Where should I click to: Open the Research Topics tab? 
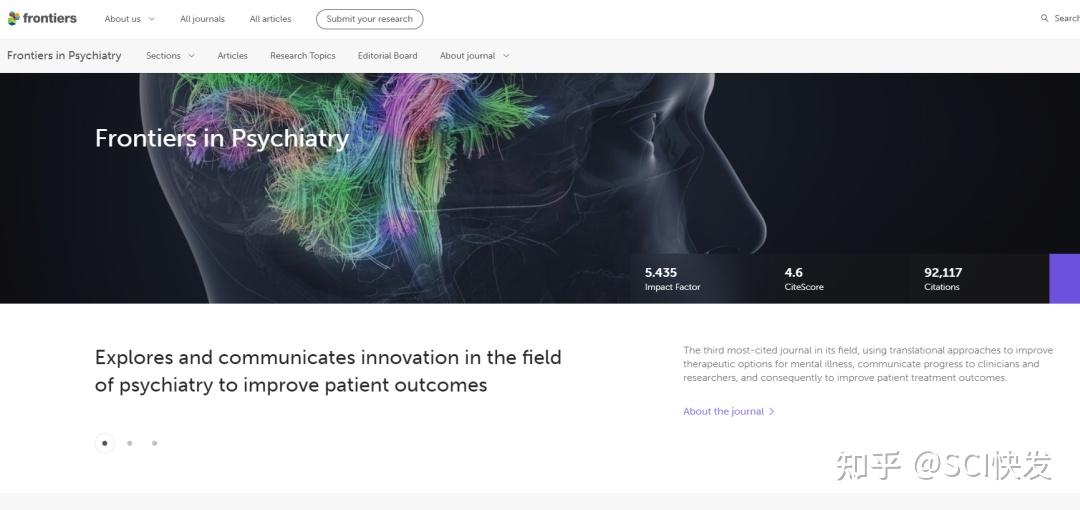tap(302, 56)
